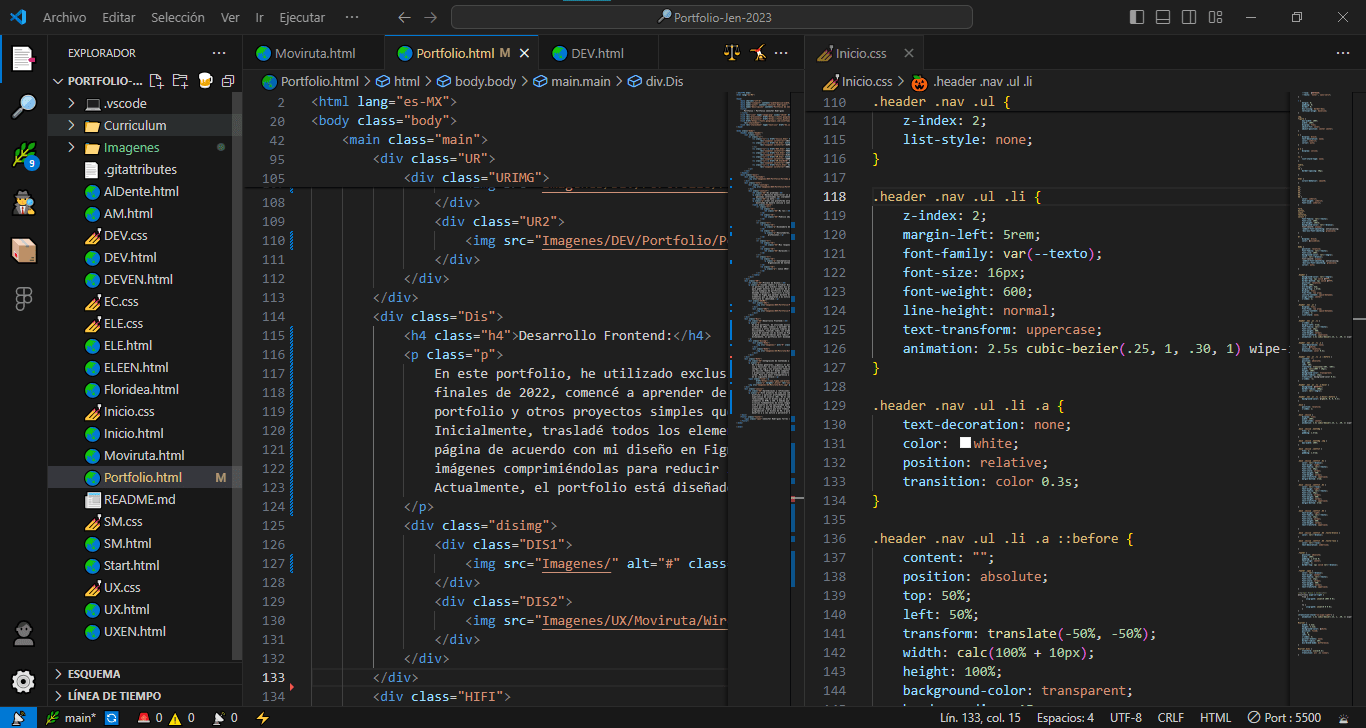Toggle the secondary side bar
The height and width of the screenshot is (728, 1366).
click(1189, 16)
